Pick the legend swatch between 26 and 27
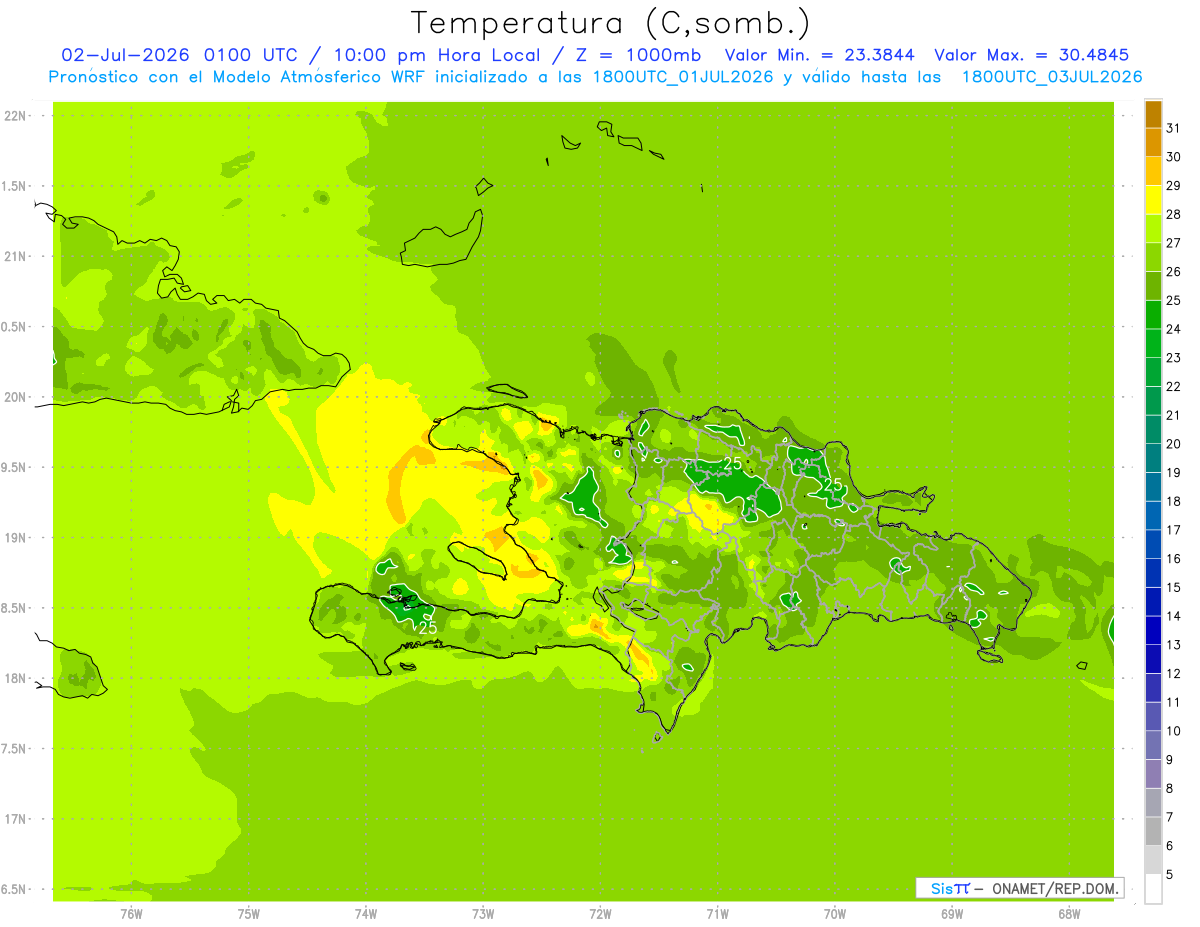1200x927 pixels. (x=1153, y=257)
